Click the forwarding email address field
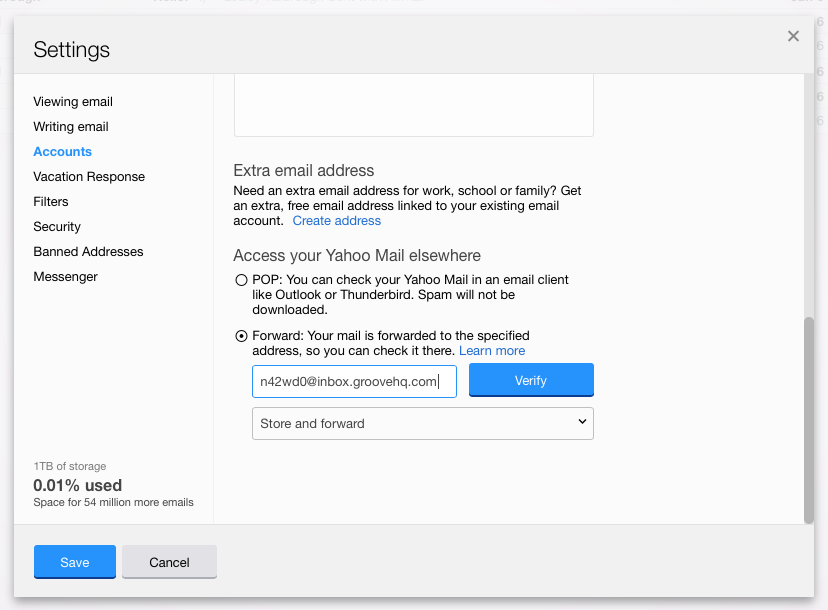The height and width of the screenshot is (610, 828). pos(354,381)
